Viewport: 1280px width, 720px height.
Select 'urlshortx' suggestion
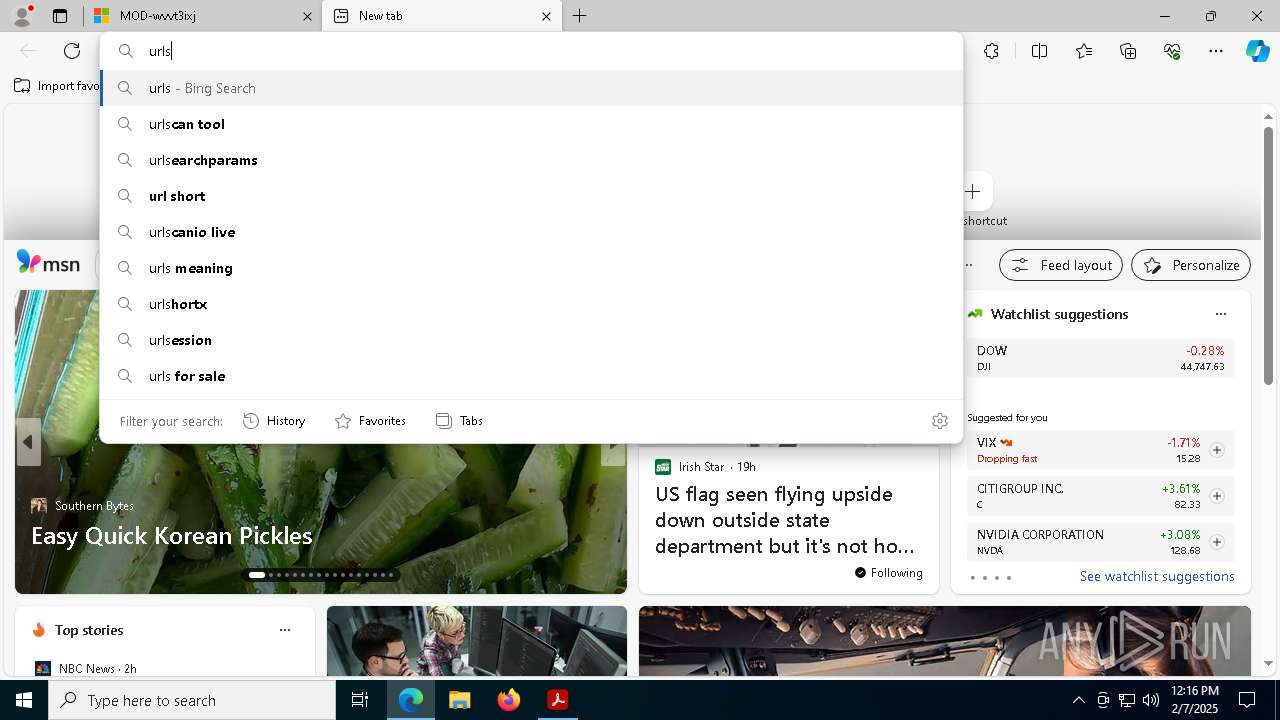(531, 304)
